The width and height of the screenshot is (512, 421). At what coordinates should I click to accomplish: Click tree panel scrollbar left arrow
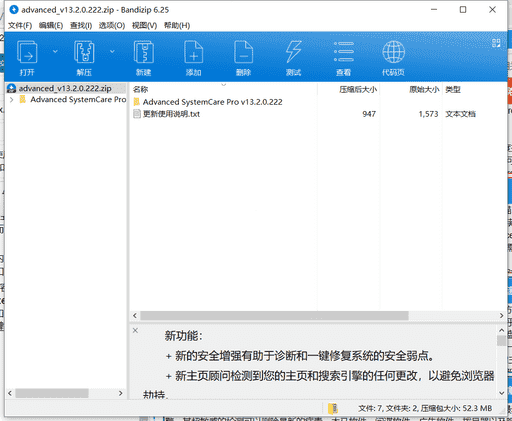(10, 393)
